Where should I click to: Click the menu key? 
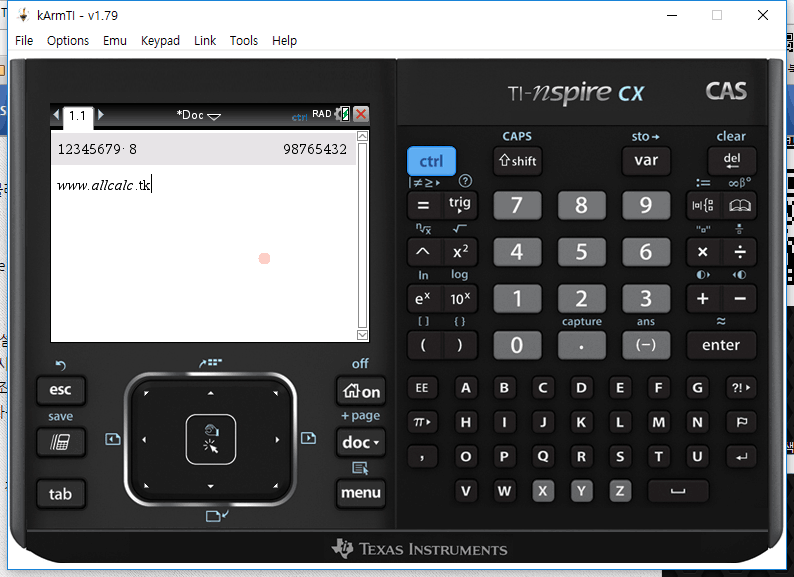tap(361, 492)
